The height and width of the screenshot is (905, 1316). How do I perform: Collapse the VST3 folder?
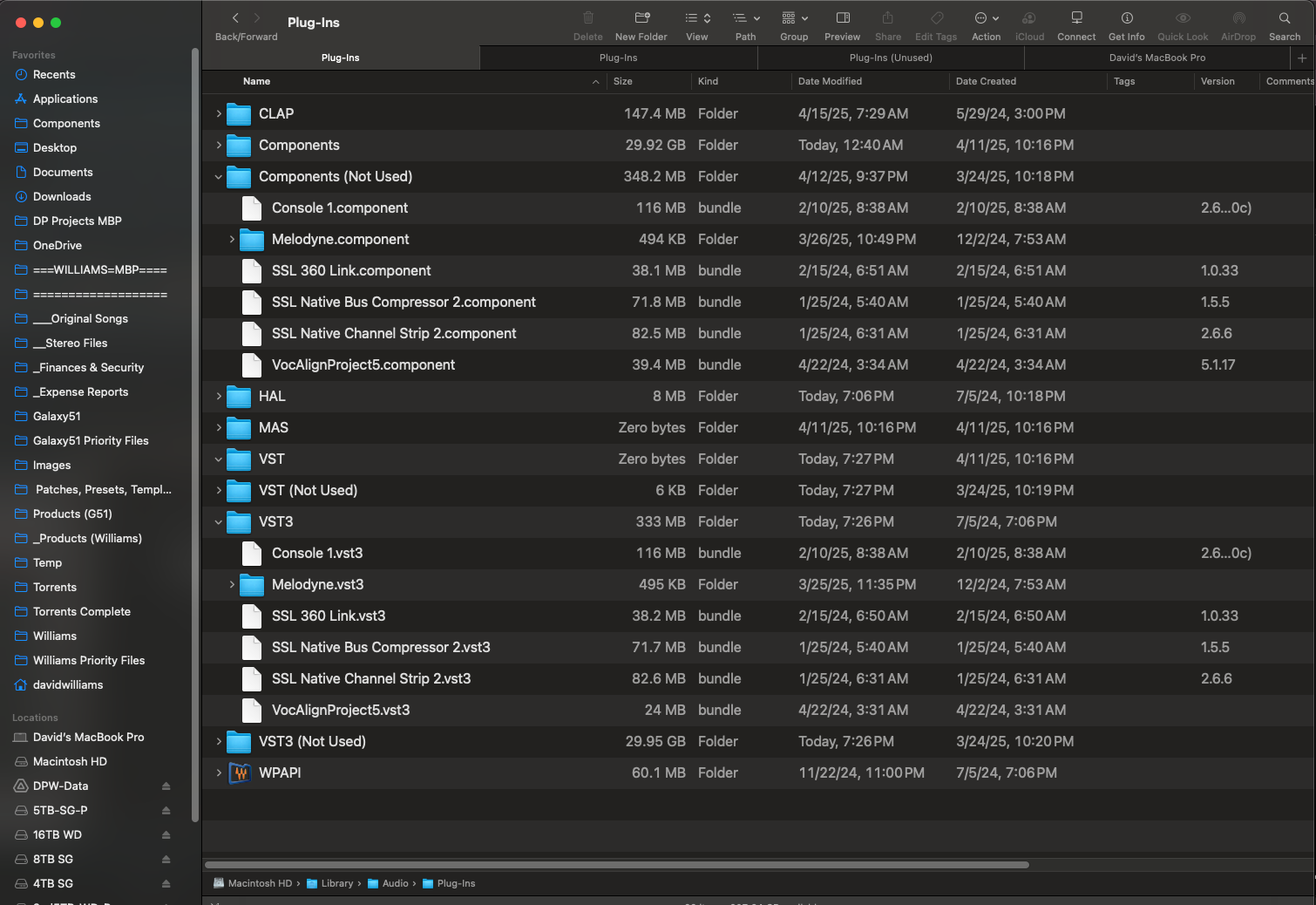[219, 521]
